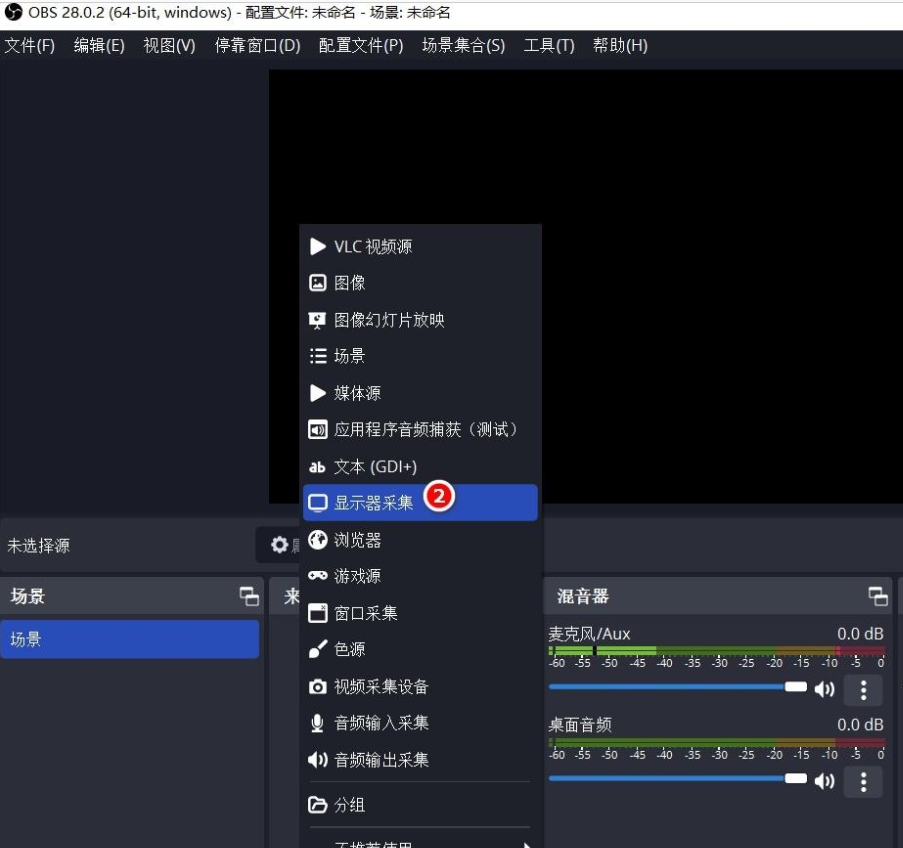Click the 麦克风/Aux level meter

(x=717, y=651)
